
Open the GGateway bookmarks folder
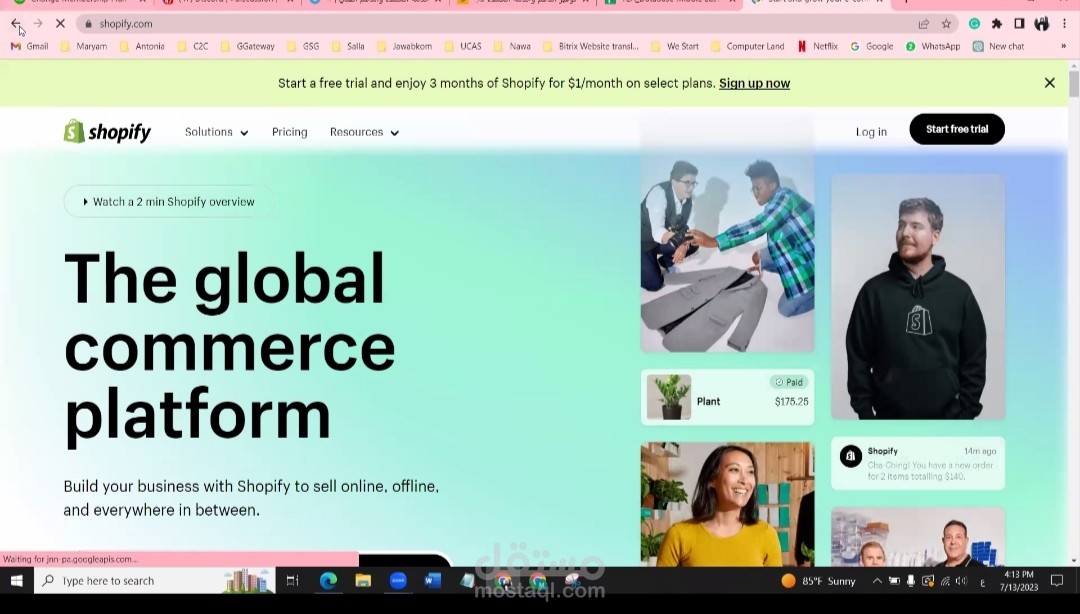(248, 46)
